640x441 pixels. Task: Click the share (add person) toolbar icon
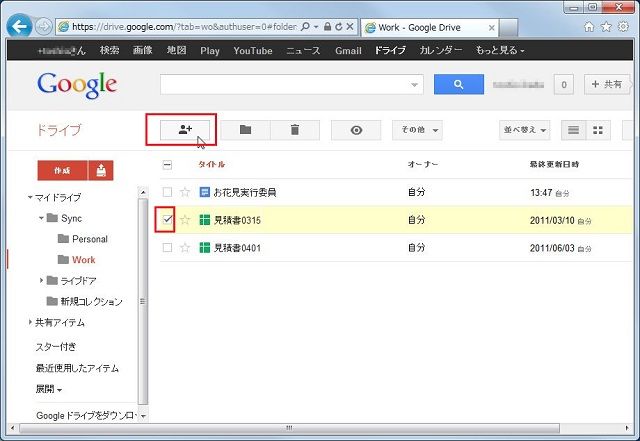(185, 130)
